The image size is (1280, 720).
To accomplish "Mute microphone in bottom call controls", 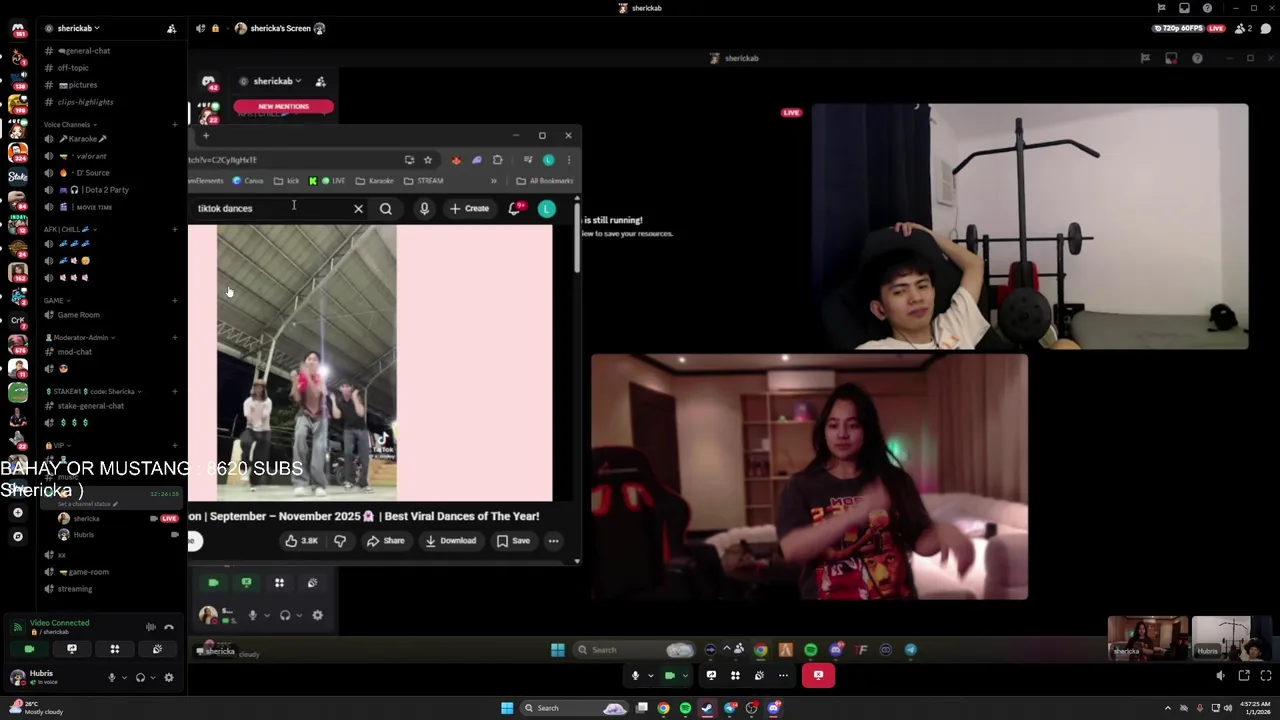I will [x=635, y=675].
